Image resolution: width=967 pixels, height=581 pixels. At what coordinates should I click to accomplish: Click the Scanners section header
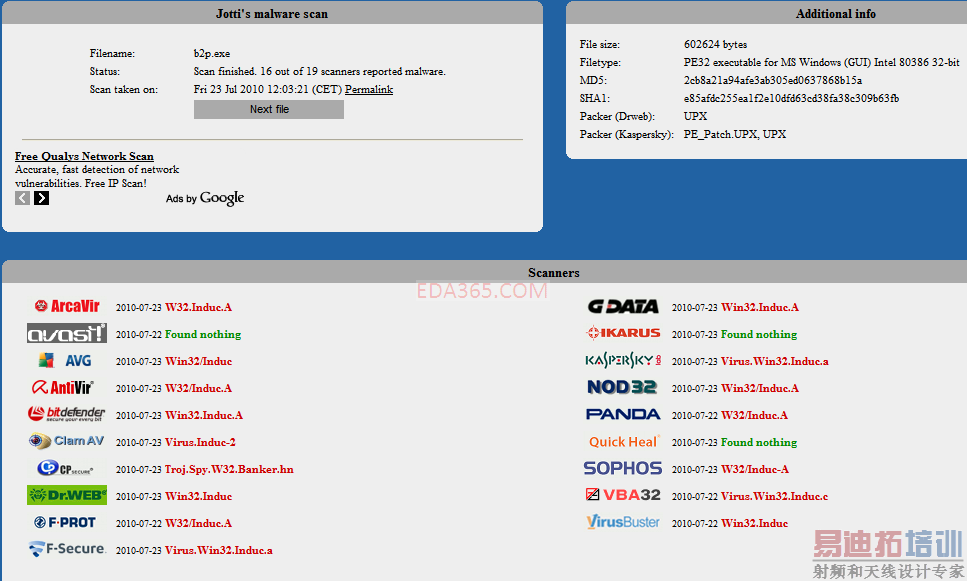[x=553, y=273]
